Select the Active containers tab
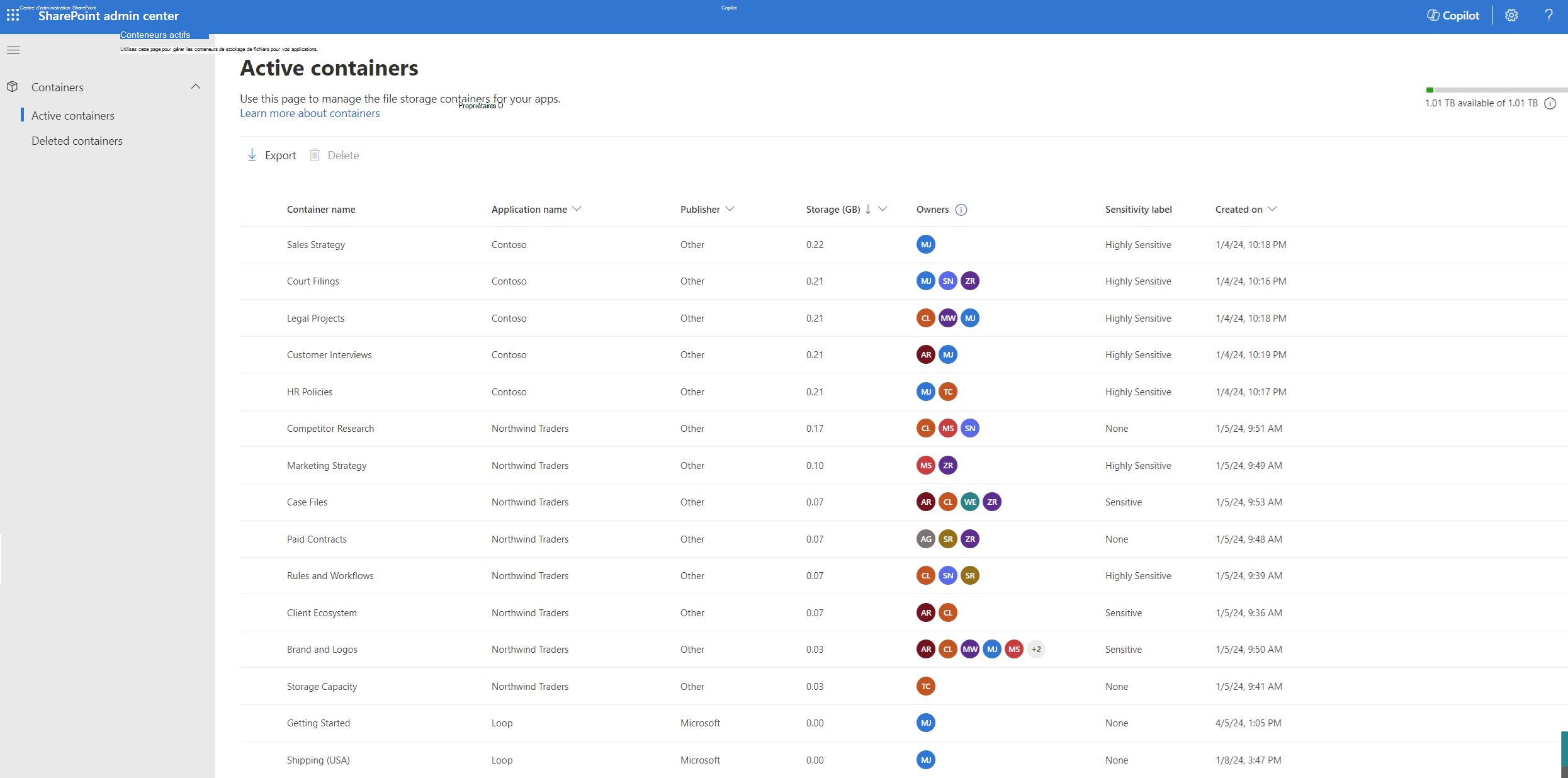The height and width of the screenshot is (778, 1568). (73, 115)
